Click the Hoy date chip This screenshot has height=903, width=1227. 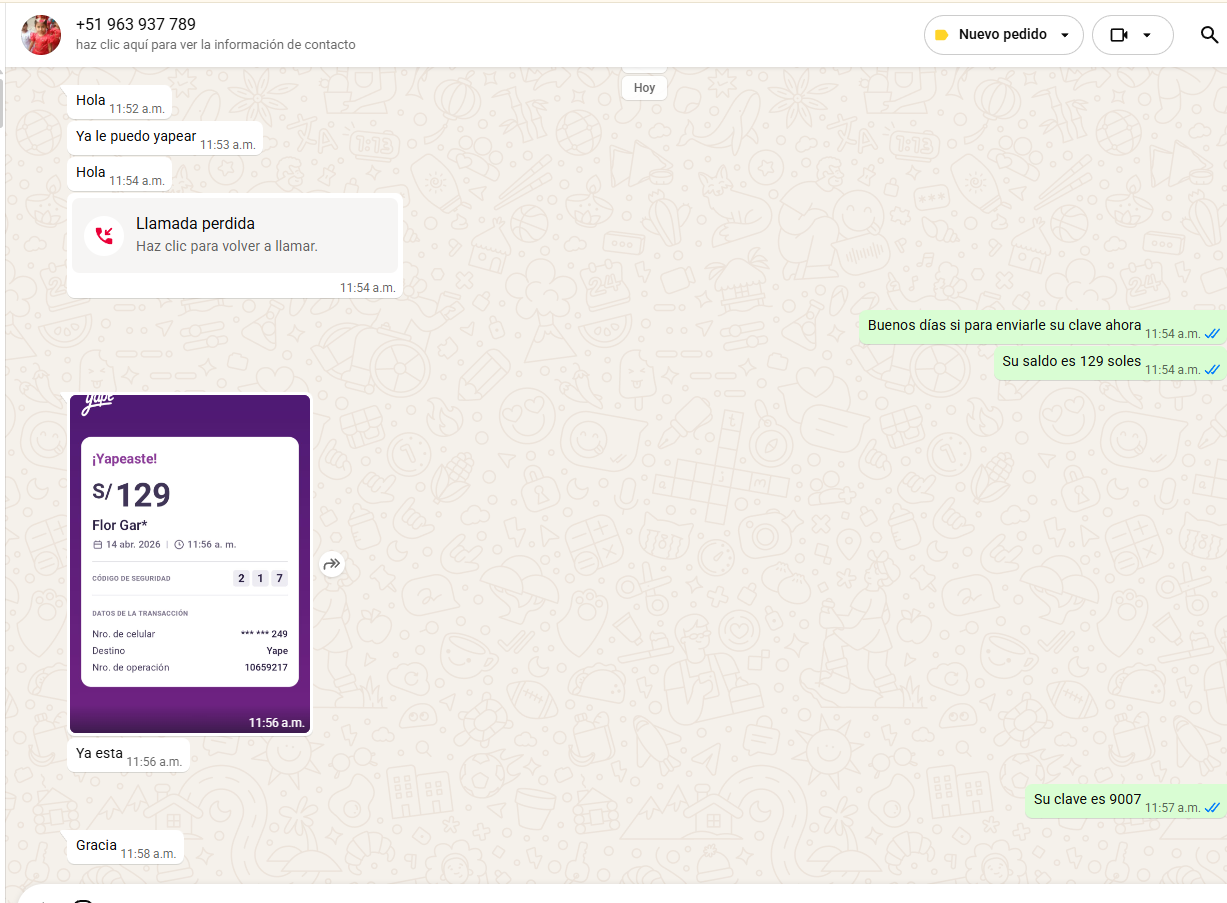[x=644, y=88]
